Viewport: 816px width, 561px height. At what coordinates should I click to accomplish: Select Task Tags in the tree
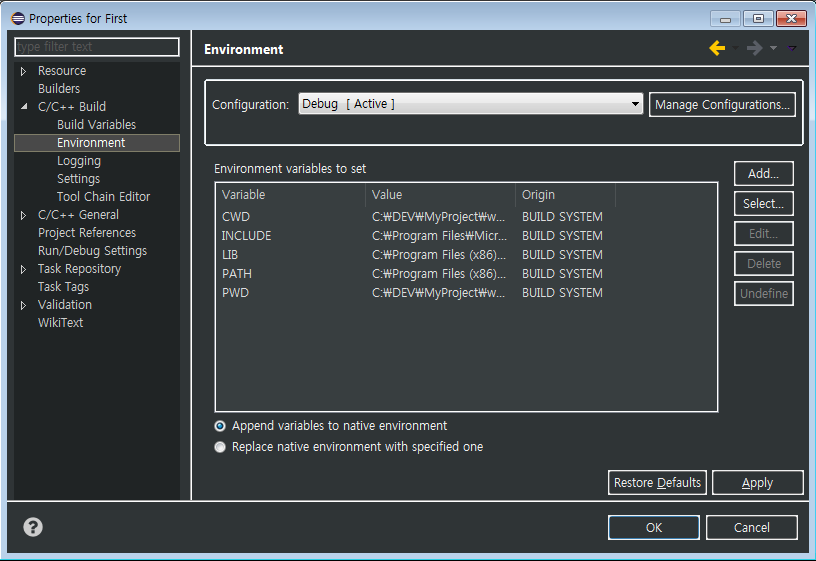coord(63,287)
